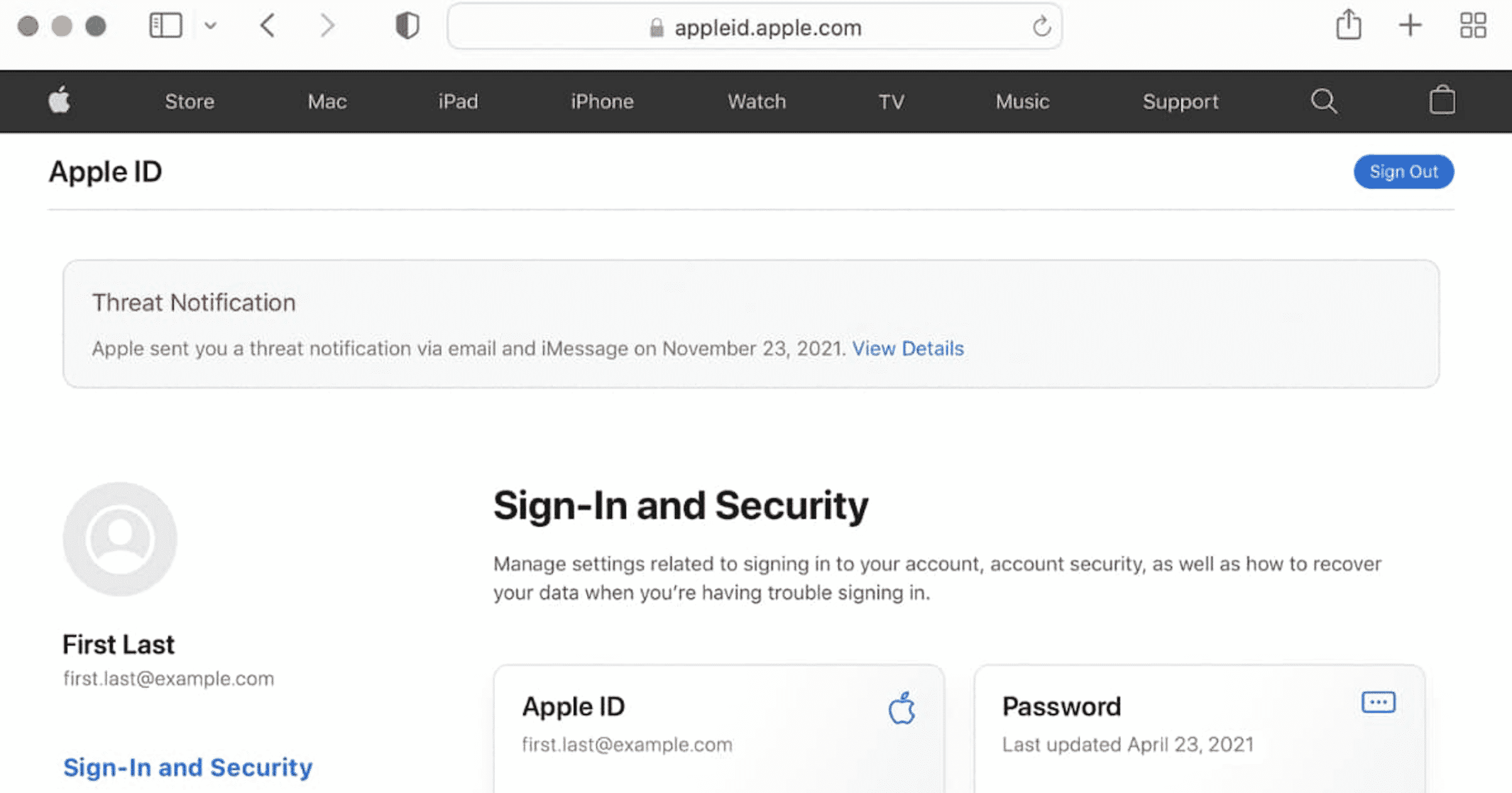Open View Details for the threat notification
Screen dimensions: 1512x793
click(909, 348)
